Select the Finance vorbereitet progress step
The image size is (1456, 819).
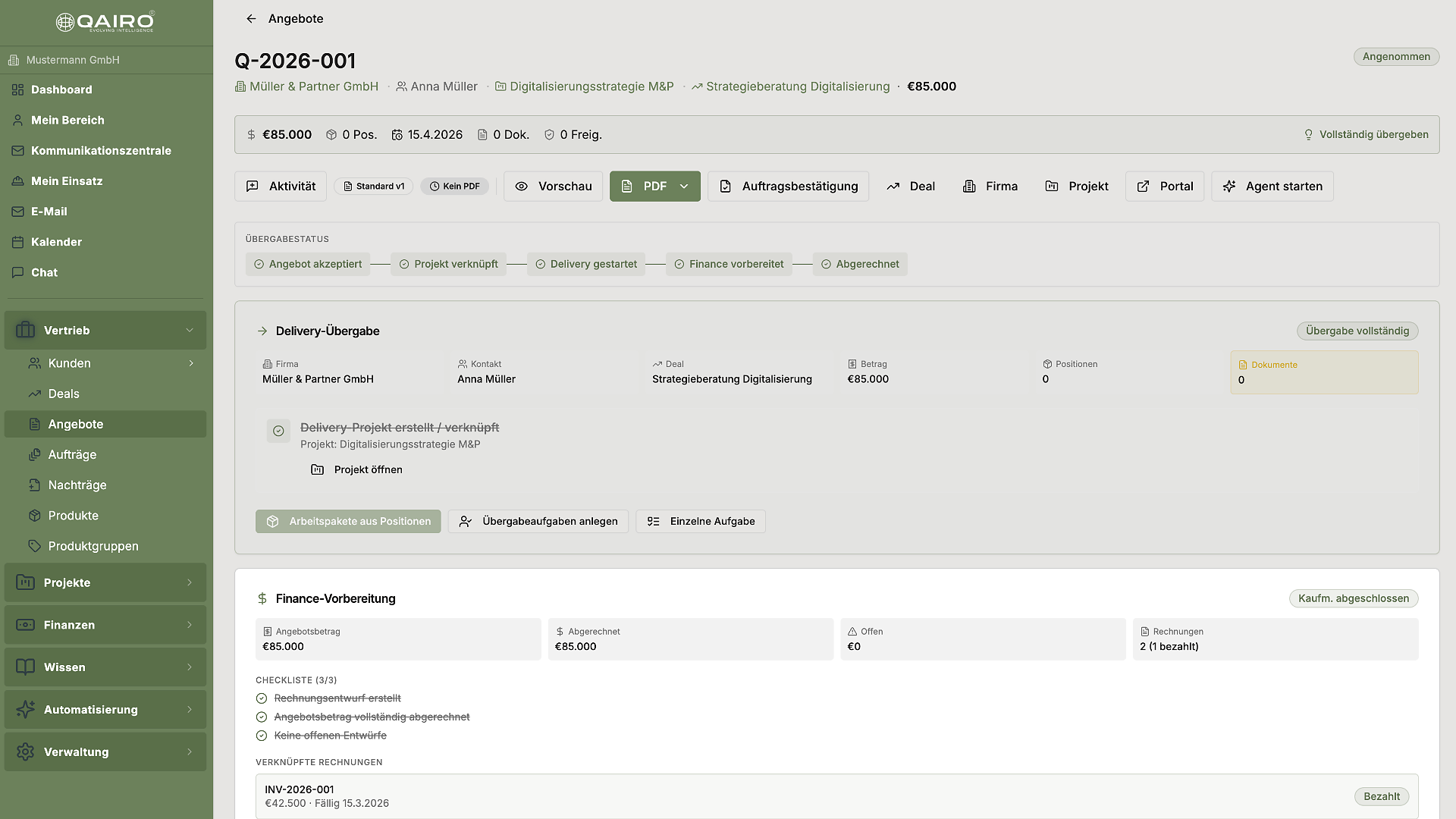point(729,264)
